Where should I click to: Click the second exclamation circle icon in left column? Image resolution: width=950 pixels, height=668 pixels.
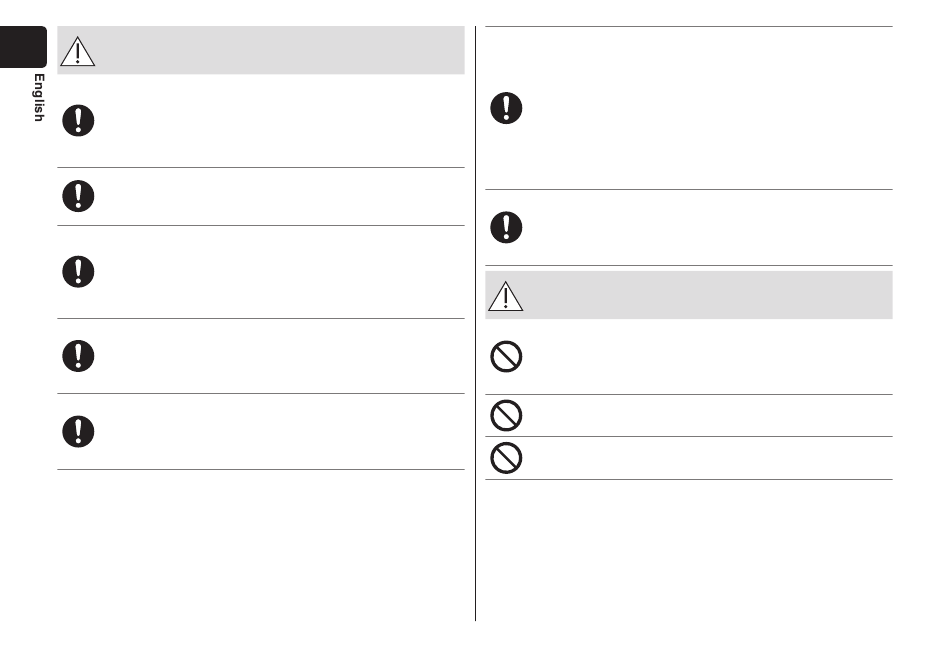(78, 196)
